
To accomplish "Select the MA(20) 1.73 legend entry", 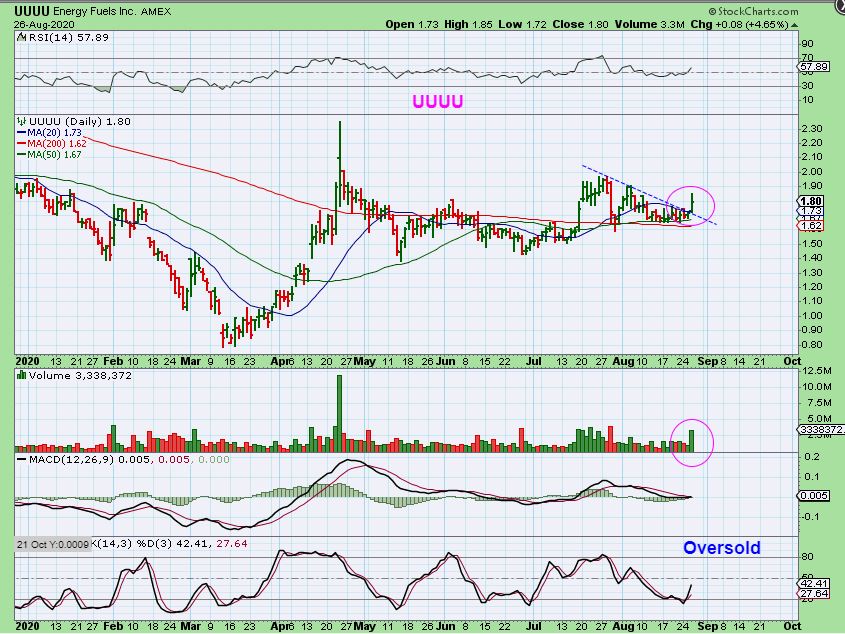I will click(50, 133).
